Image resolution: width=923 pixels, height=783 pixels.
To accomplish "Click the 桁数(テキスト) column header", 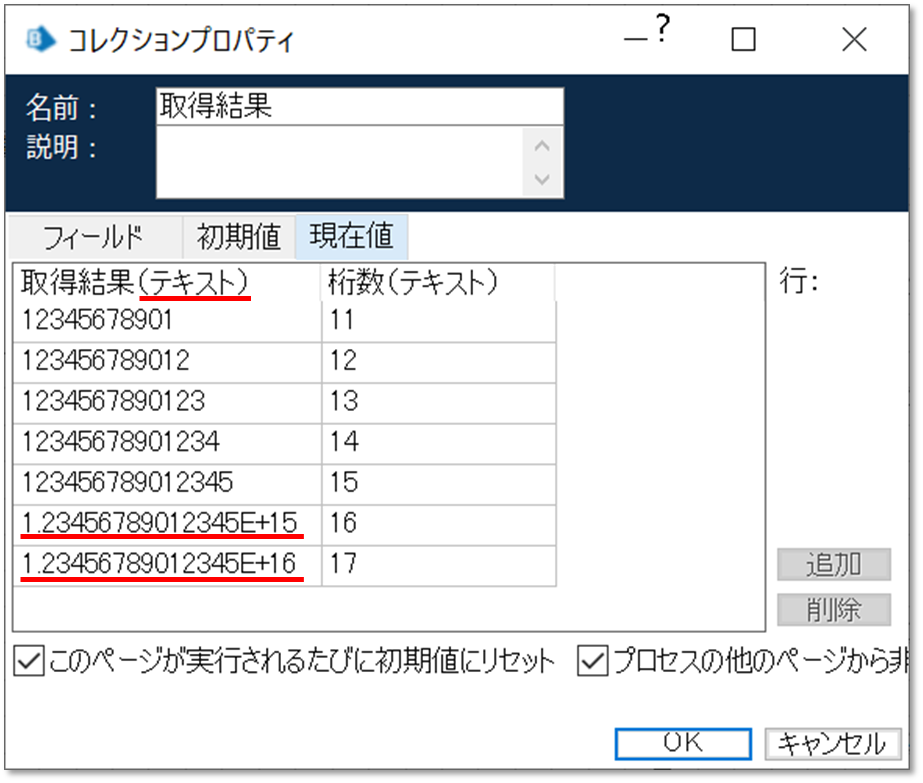I will 439,282.
